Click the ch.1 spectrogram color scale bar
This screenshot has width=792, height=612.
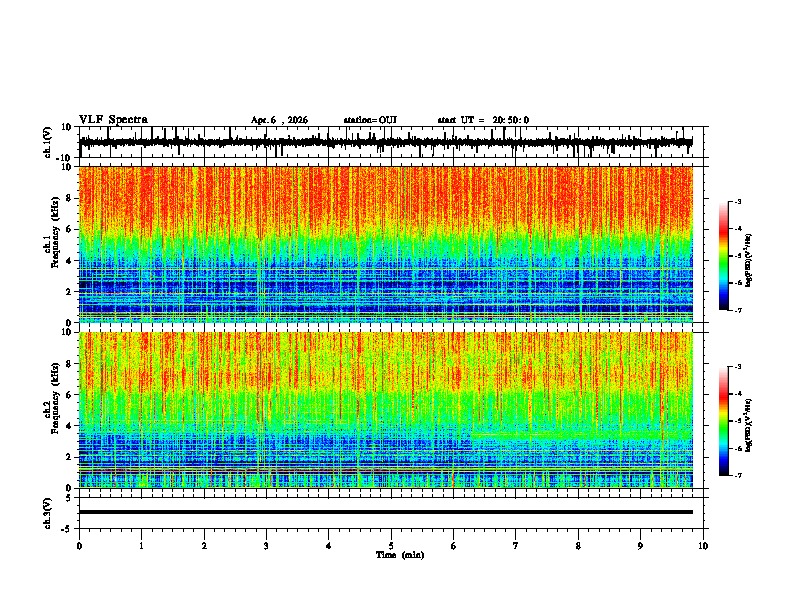click(x=723, y=256)
